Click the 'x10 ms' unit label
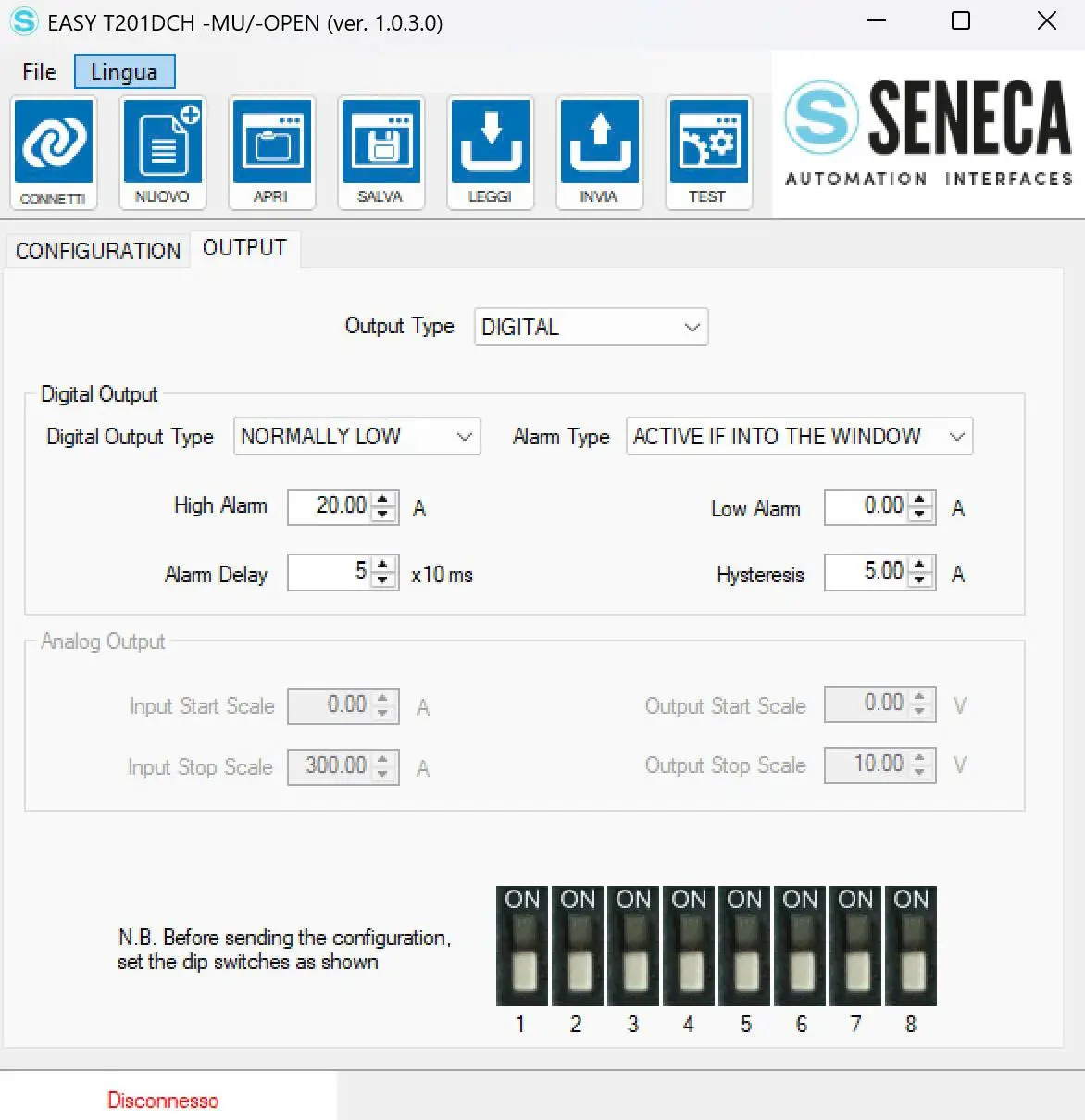 coord(442,575)
